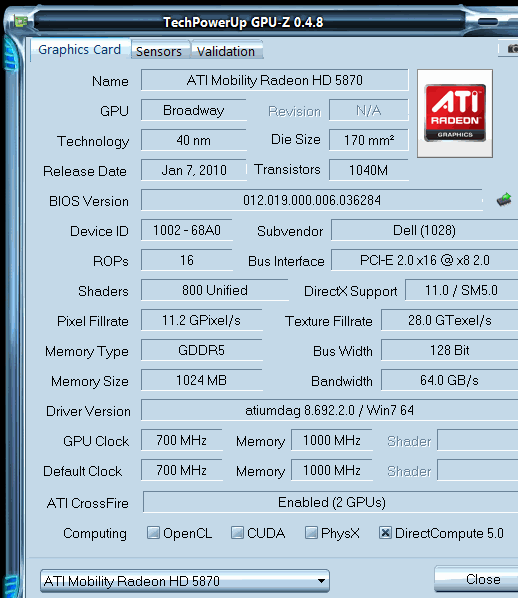Take a screenshot with the camera icon
The height and width of the screenshot is (598, 518).
click(512, 48)
